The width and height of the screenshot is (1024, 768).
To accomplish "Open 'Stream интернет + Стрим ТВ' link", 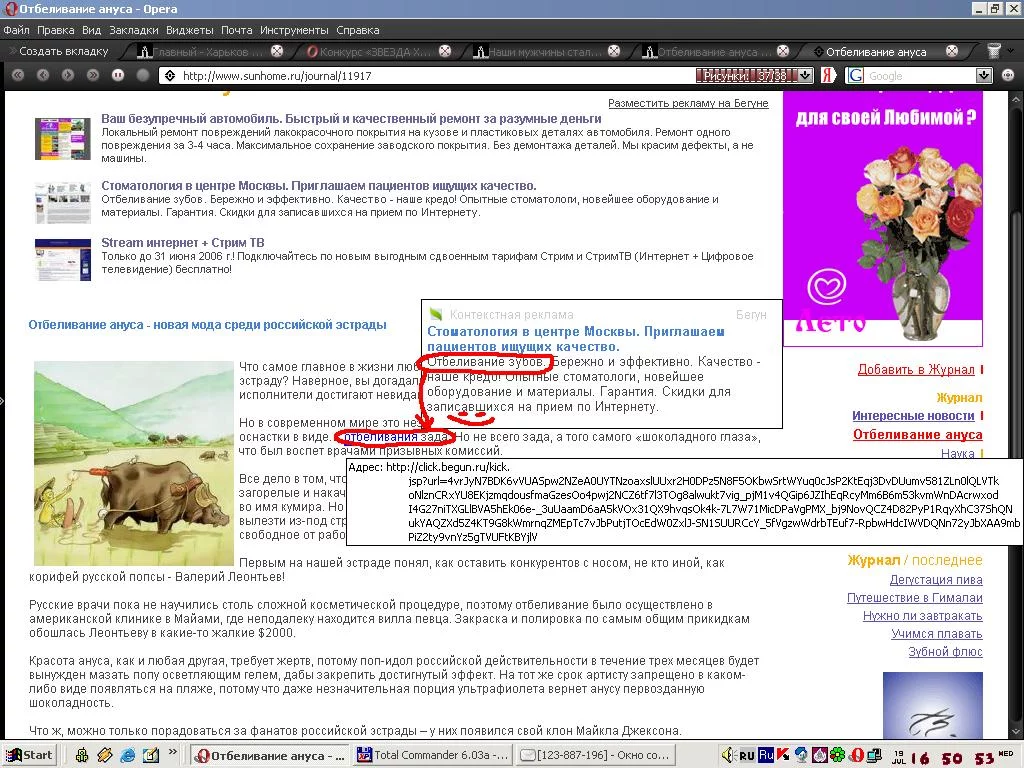I will (x=183, y=242).
